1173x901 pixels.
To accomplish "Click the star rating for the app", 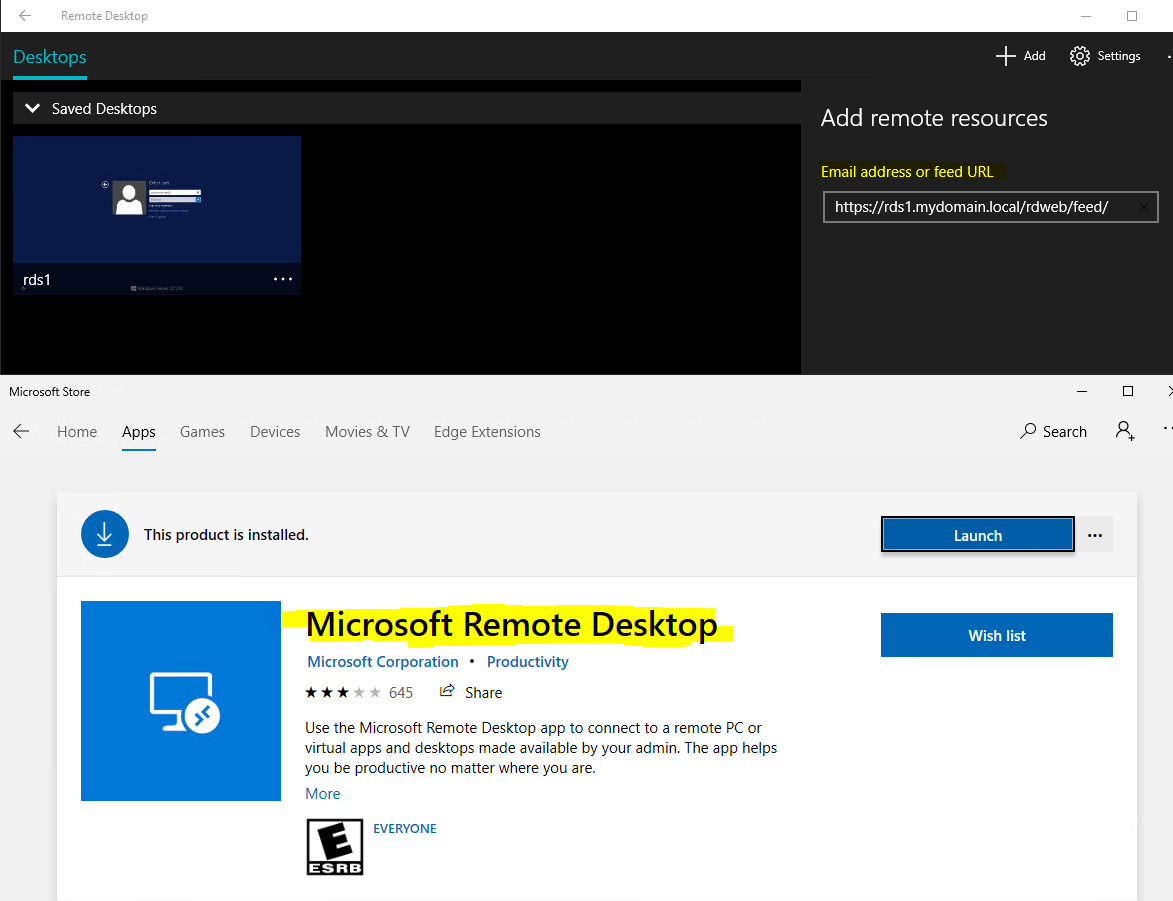I will click(343, 693).
